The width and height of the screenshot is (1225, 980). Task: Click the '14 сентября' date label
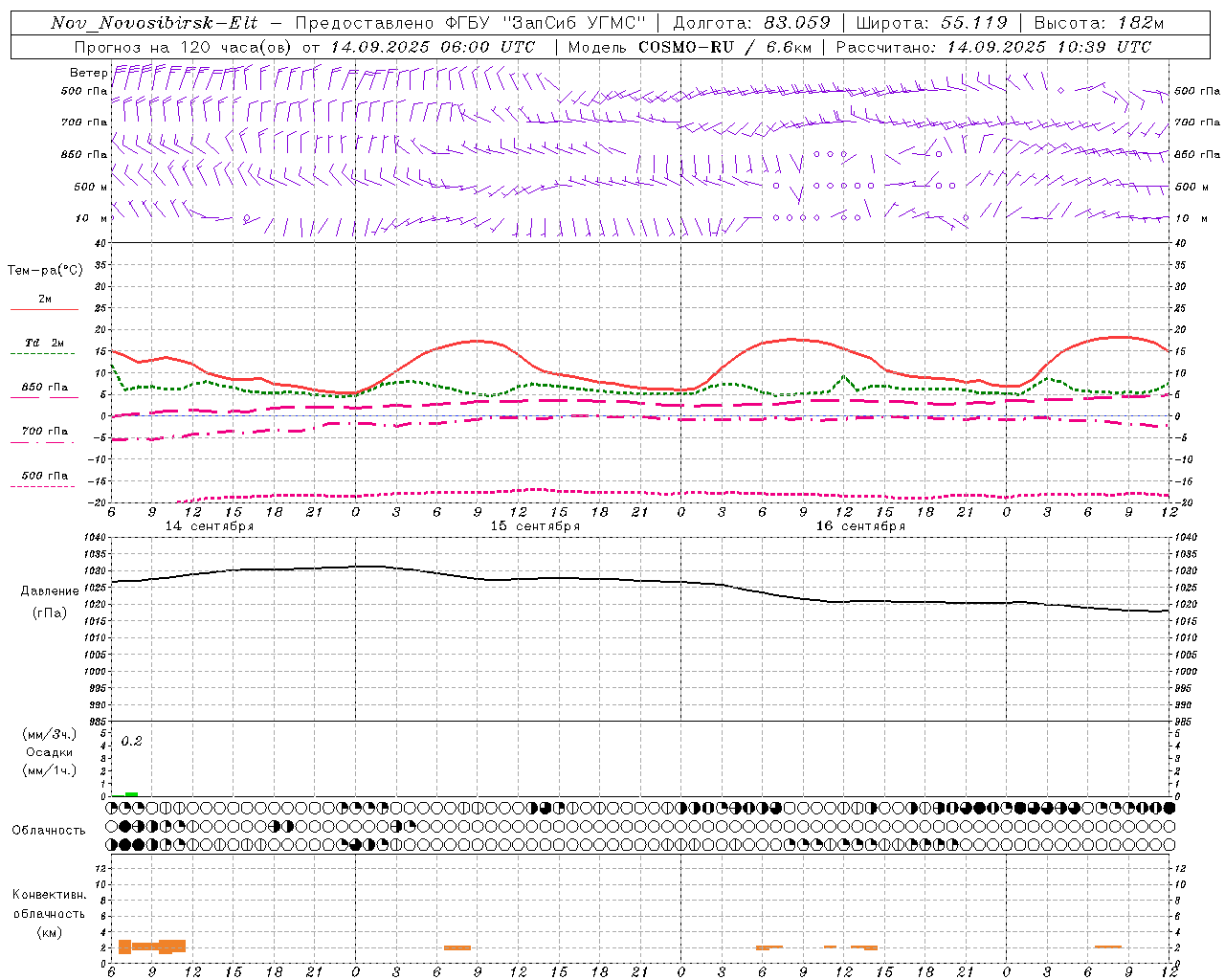pyautogui.click(x=210, y=526)
